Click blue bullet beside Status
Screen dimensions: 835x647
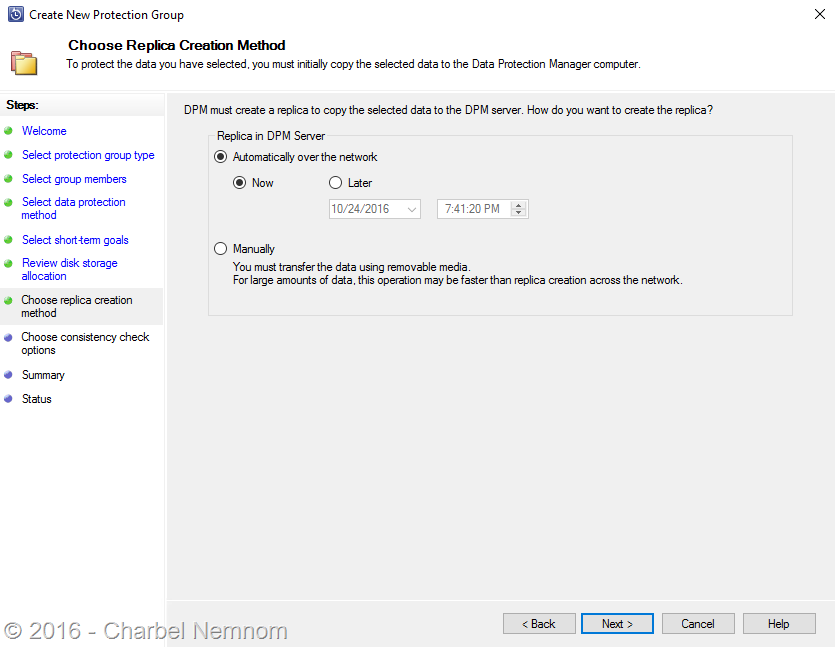(x=8, y=398)
